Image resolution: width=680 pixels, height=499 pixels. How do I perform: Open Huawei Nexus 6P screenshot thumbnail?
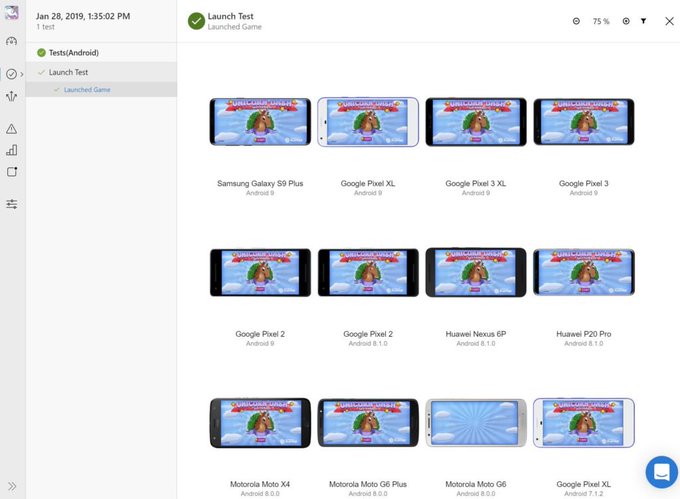(476, 273)
